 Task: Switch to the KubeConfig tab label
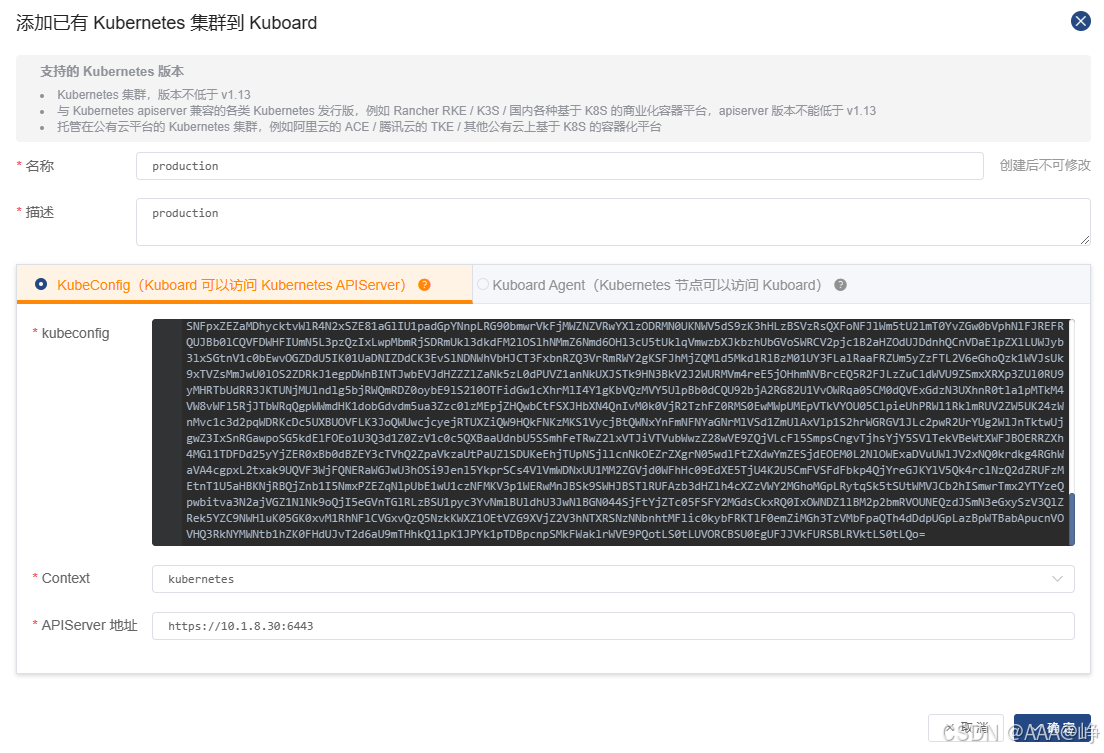coord(232,285)
